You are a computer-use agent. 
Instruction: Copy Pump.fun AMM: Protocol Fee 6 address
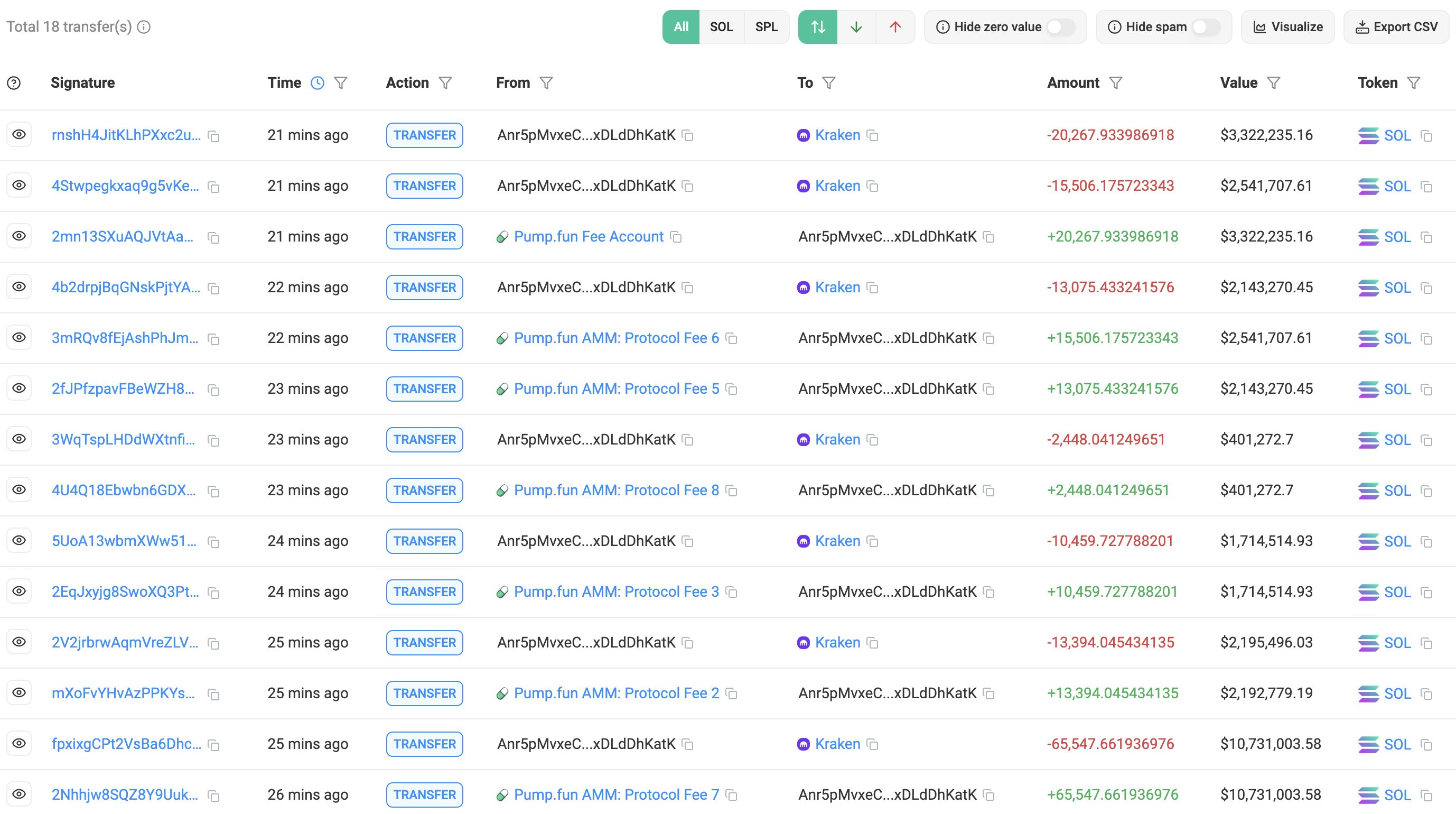tap(731, 338)
